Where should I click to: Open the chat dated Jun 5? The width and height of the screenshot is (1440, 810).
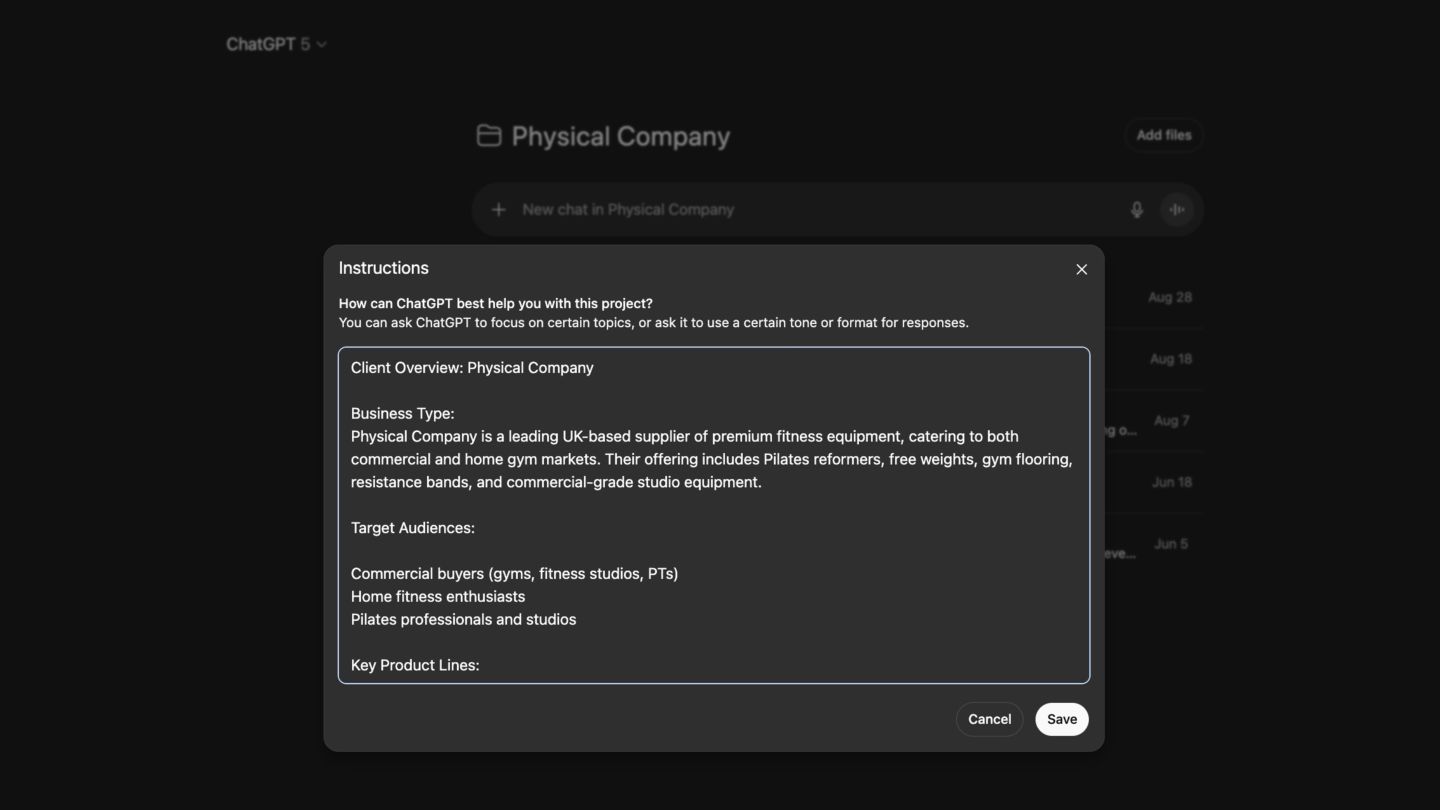tap(1171, 544)
